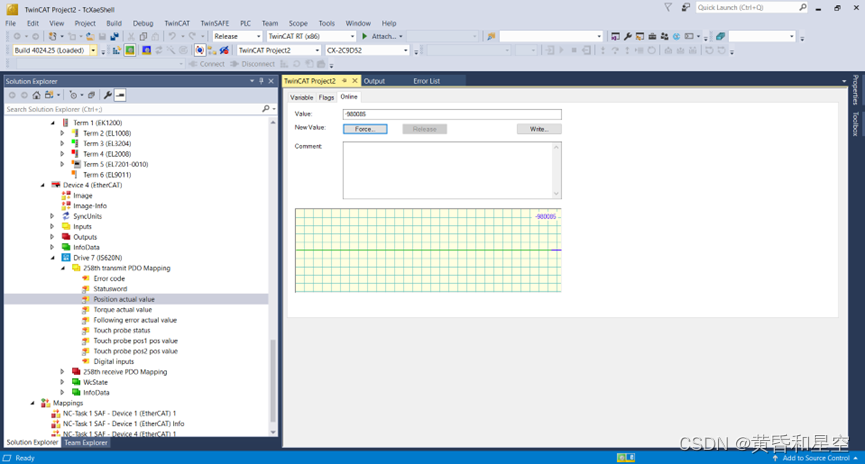Switch to Team Explorer bottom tab
This screenshot has width=865, height=464.
point(86,442)
